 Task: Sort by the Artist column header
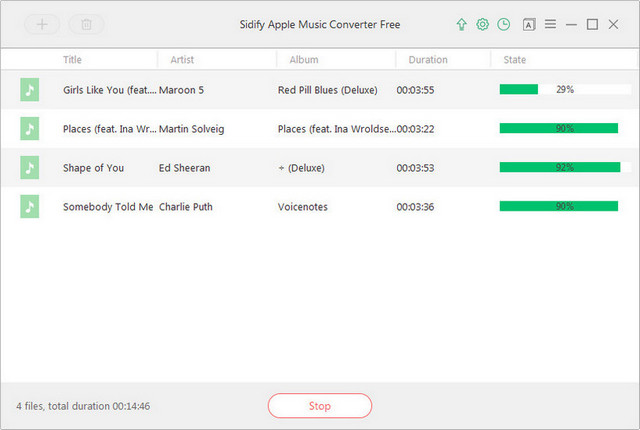[182, 60]
